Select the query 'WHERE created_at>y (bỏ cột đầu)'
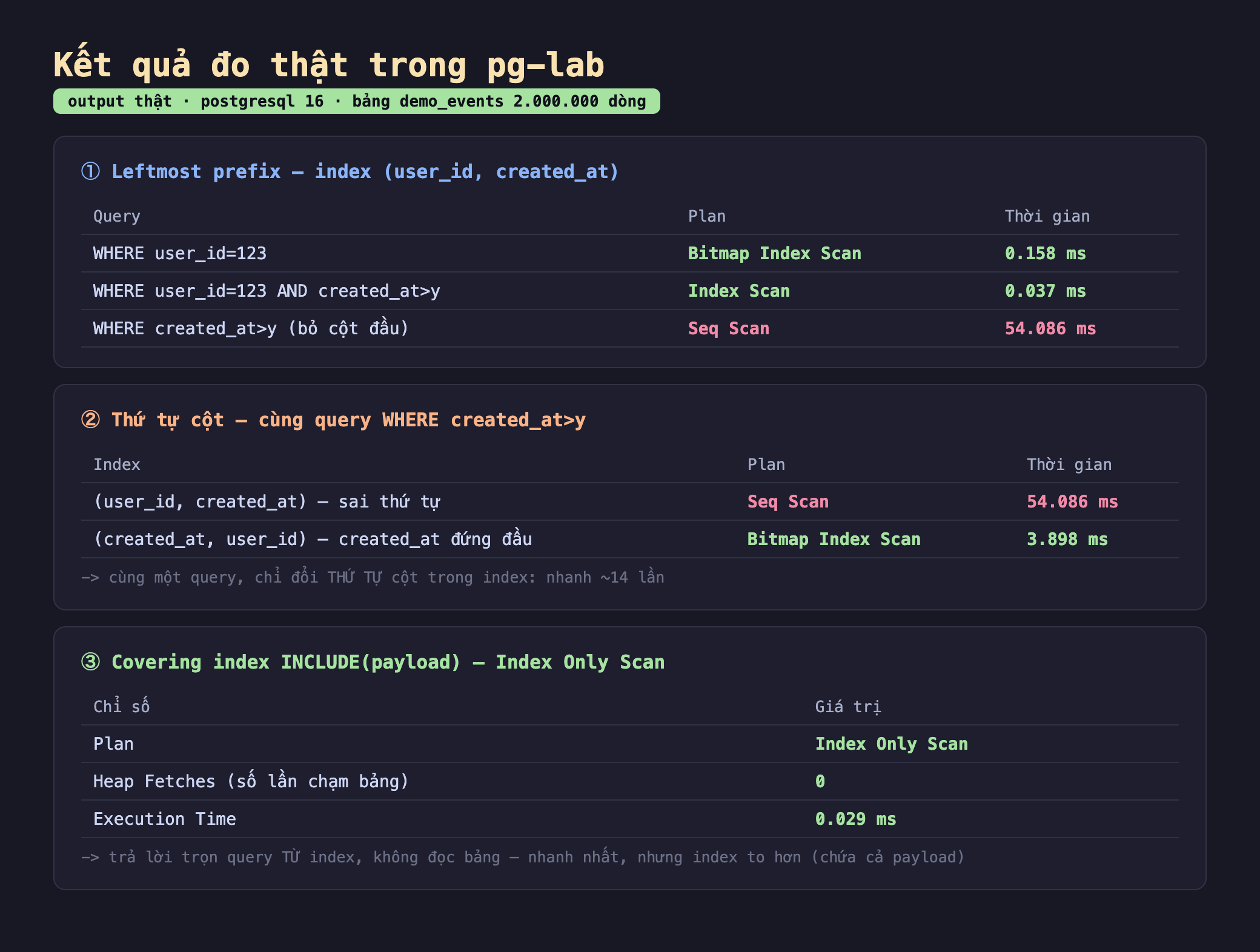 [x=251, y=328]
